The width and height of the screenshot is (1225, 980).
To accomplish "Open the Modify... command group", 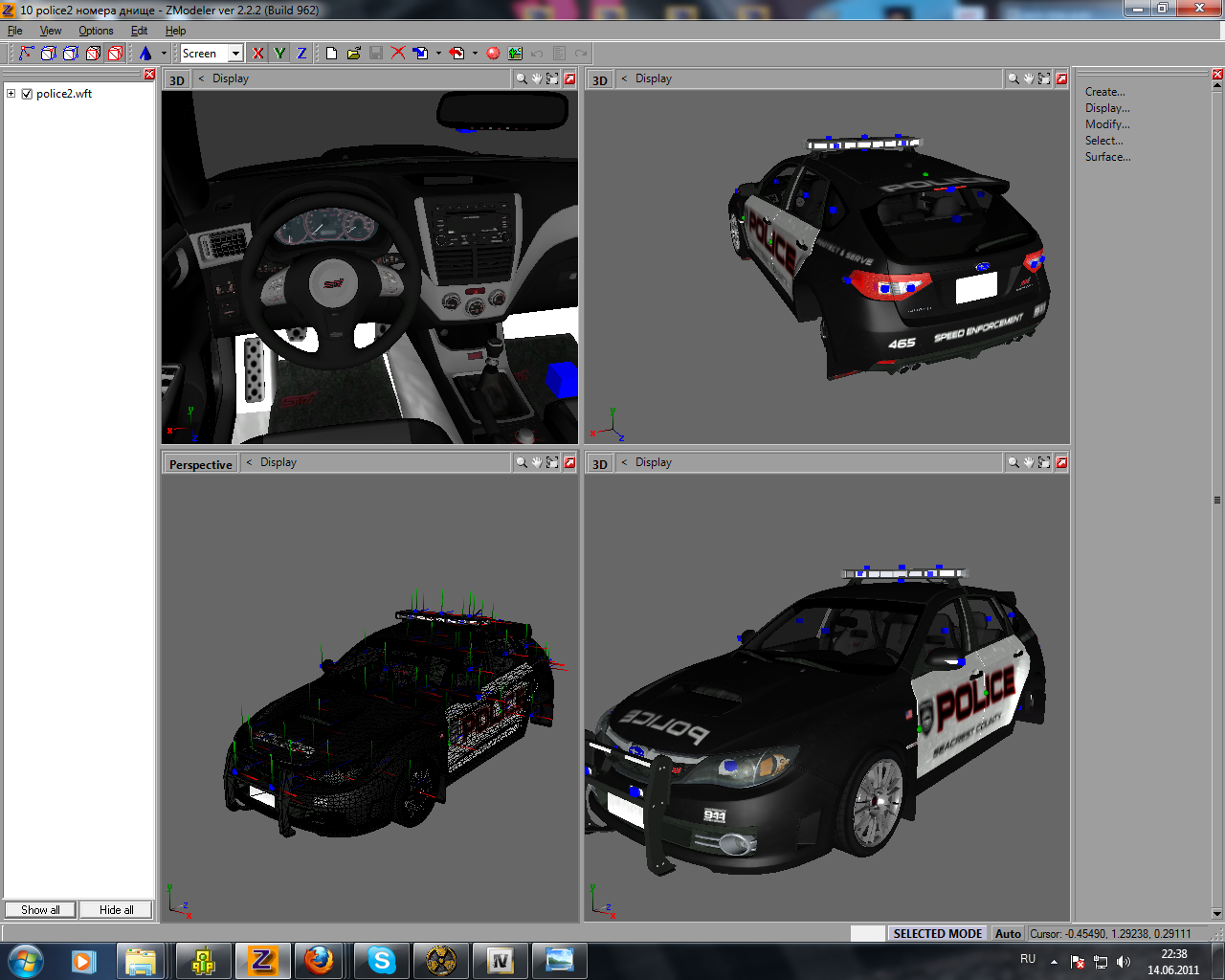I will 1107,124.
